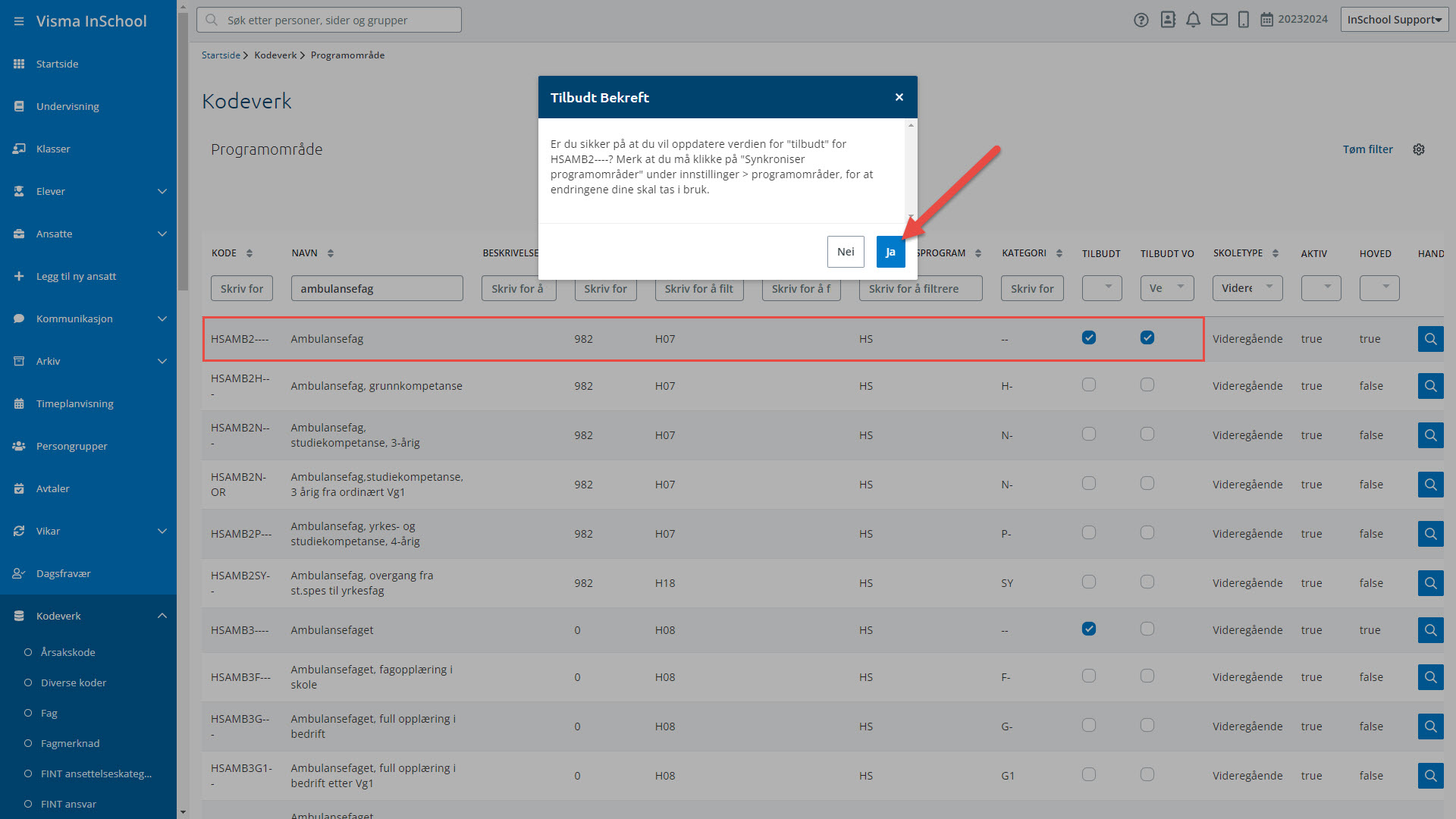
Task: Click the sidebar vertical scrollbar
Action: 183,152
